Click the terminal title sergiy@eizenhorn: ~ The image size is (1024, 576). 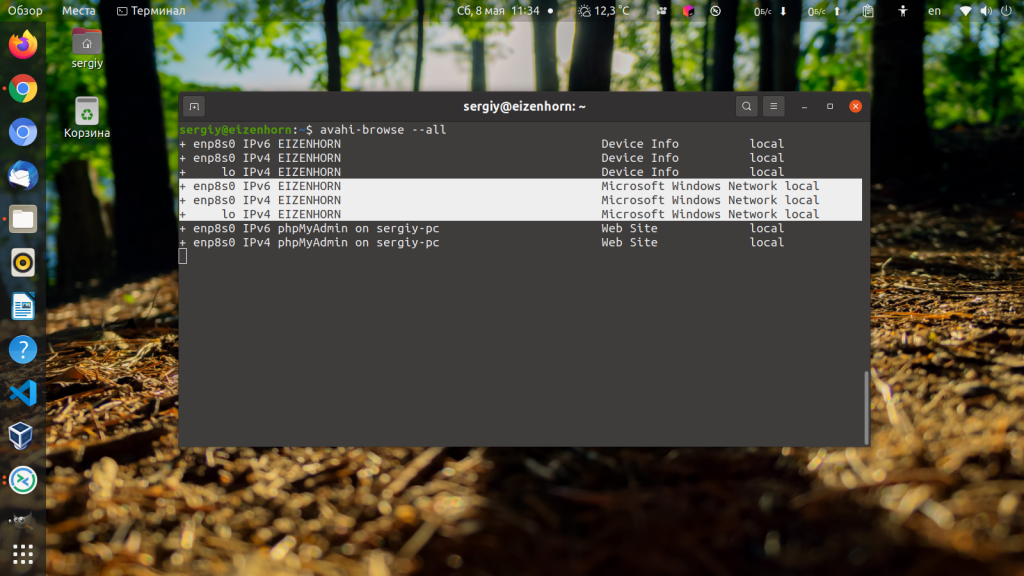tap(524, 106)
